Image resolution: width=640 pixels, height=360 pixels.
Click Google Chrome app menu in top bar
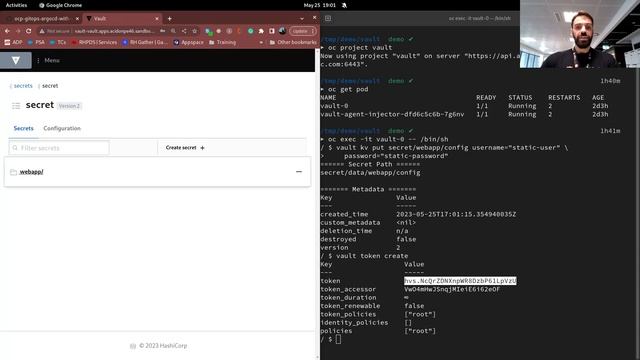(60, 5)
